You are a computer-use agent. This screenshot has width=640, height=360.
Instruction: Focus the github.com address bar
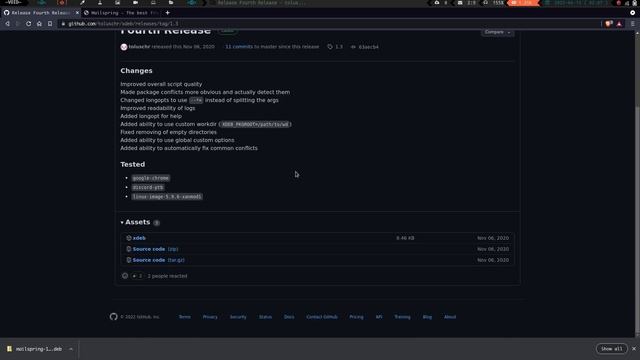point(327,24)
